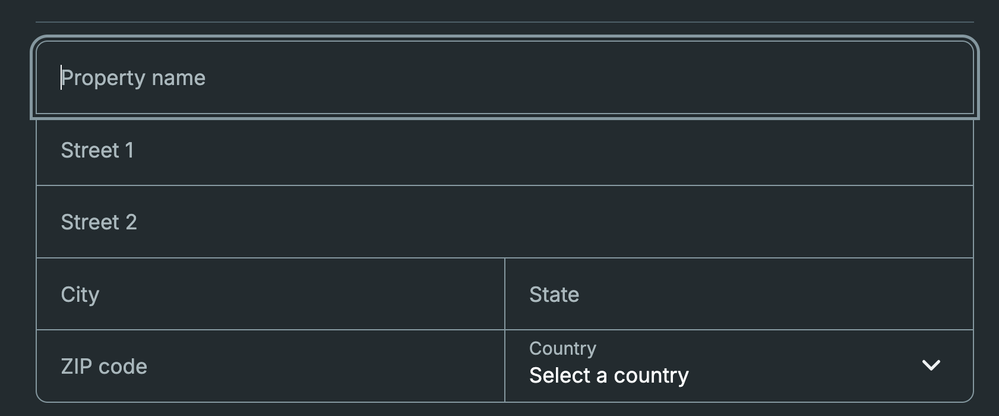Image resolution: width=999 pixels, height=416 pixels.
Task: Click the 'ZIP code' placeholder text
Action: coord(104,367)
